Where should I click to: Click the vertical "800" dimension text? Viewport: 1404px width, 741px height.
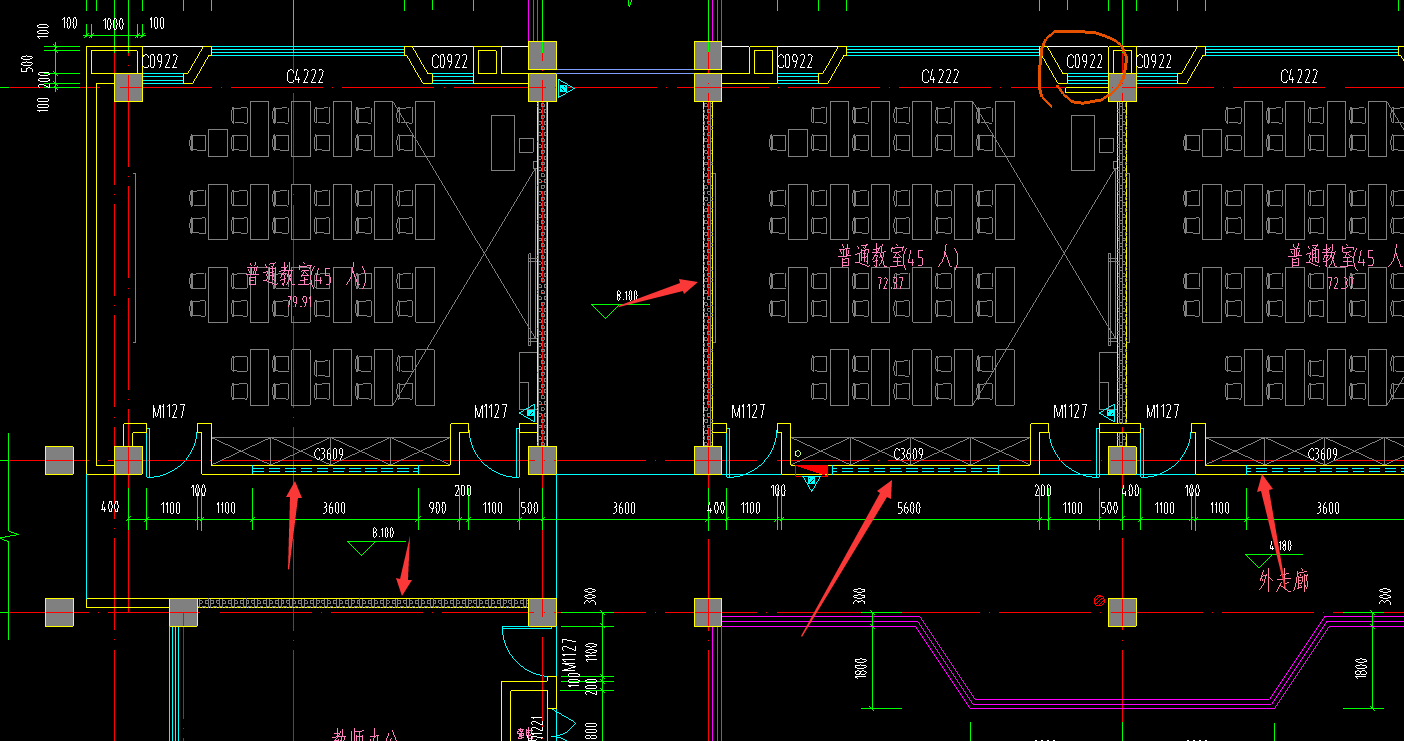click(x=592, y=731)
